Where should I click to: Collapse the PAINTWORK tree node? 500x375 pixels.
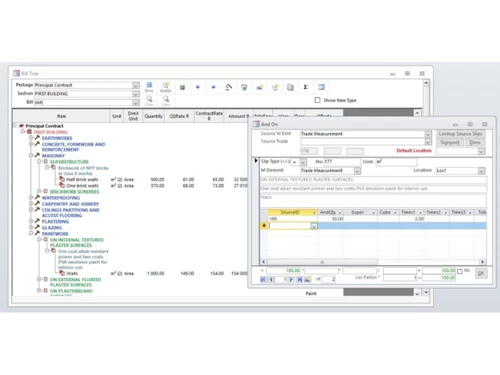click(x=31, y=233)
